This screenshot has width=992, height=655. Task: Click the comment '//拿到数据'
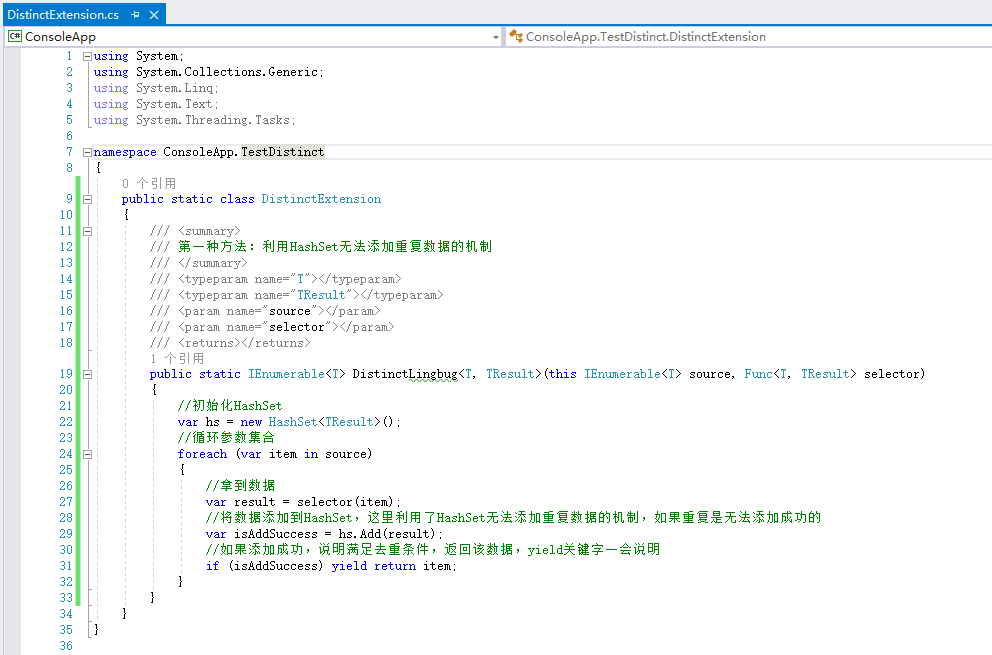240,486
